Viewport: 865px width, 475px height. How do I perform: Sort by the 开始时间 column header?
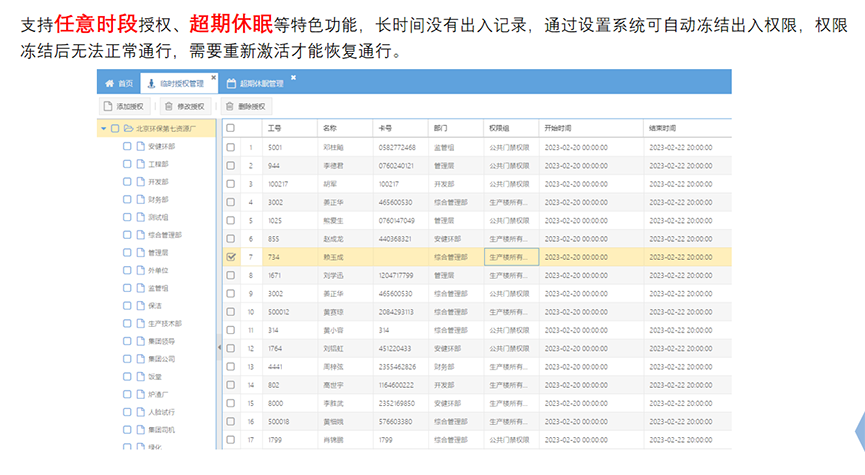pos(558,128)
